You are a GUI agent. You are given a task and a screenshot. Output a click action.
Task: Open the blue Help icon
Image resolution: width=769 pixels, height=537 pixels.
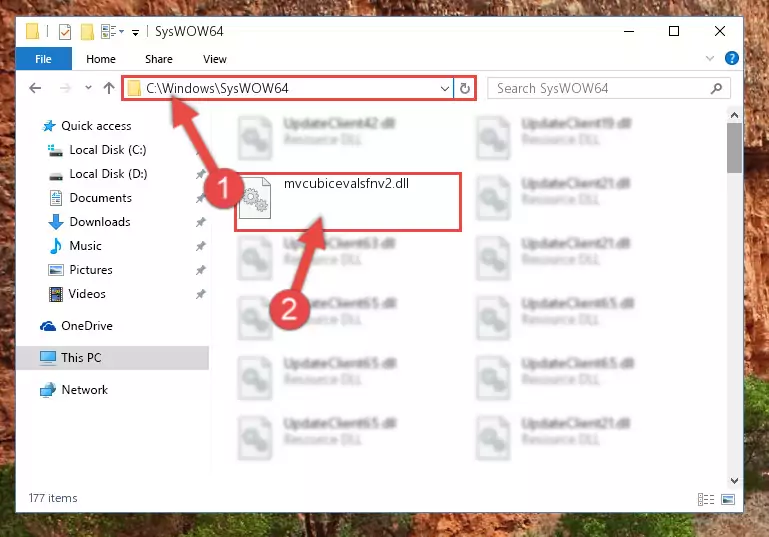(x=731, y=58)
